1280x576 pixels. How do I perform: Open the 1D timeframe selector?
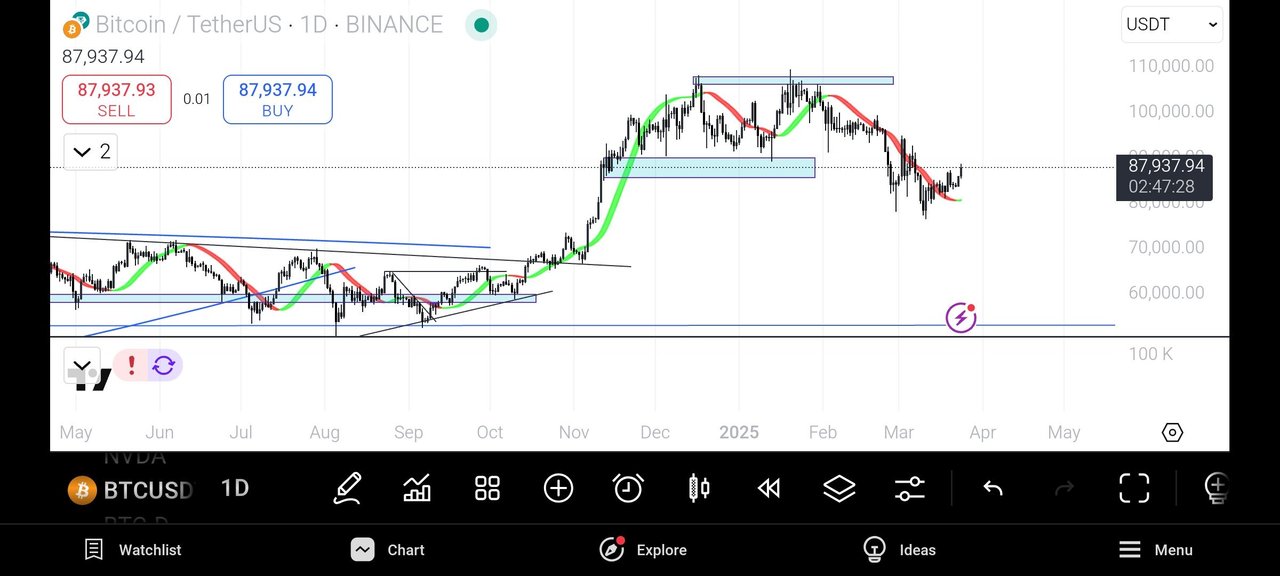tap(235, 488)
